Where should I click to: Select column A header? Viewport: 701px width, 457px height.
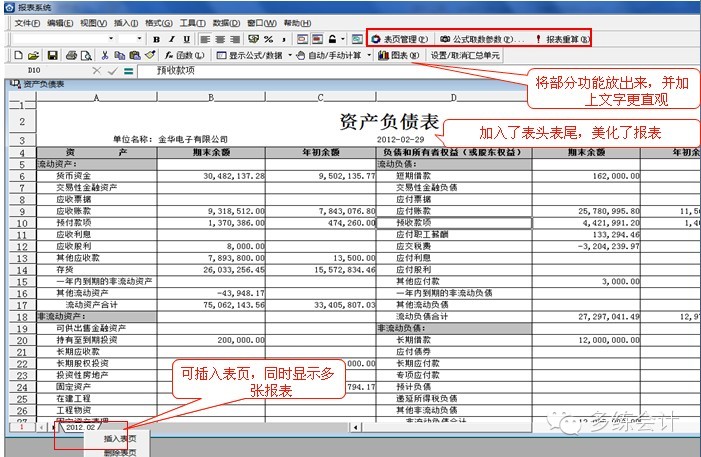point(97,97)
